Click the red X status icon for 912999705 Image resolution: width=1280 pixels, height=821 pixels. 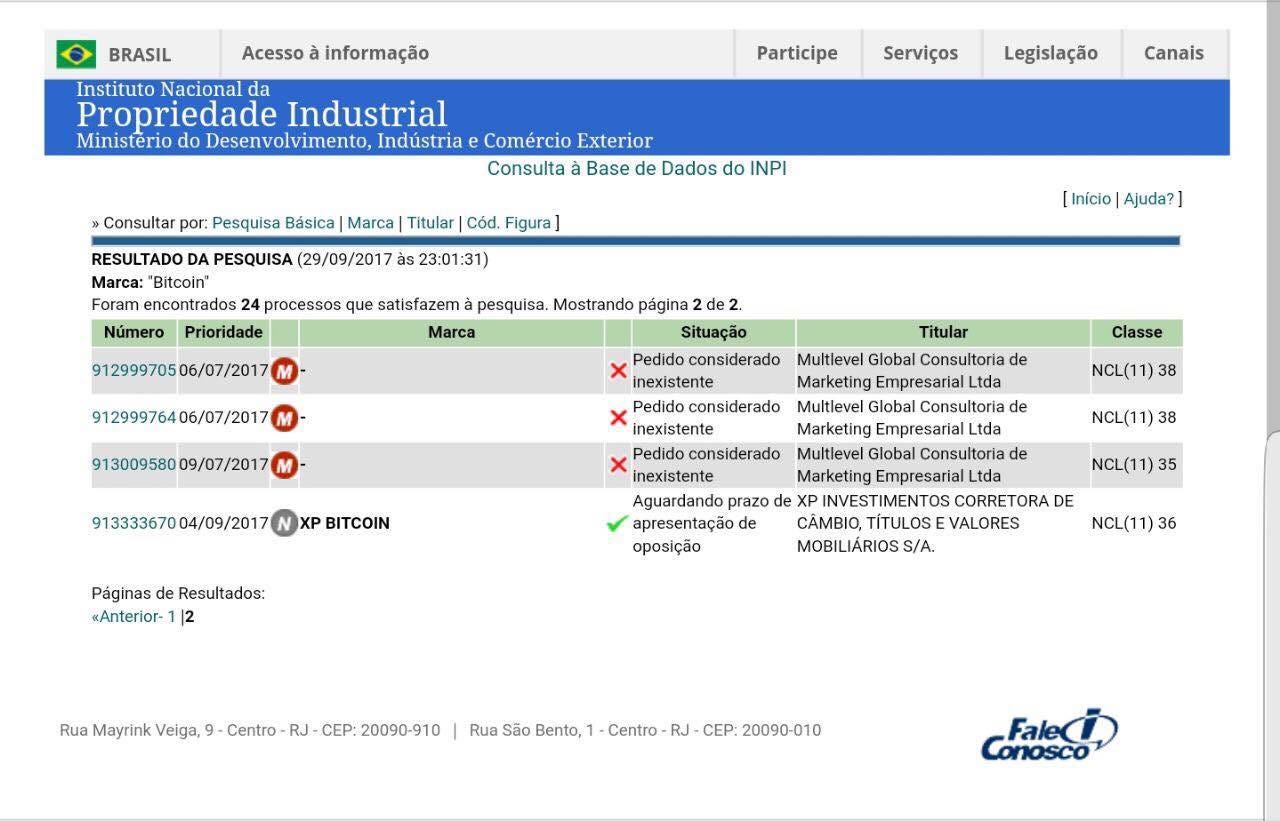pos(618,371)
